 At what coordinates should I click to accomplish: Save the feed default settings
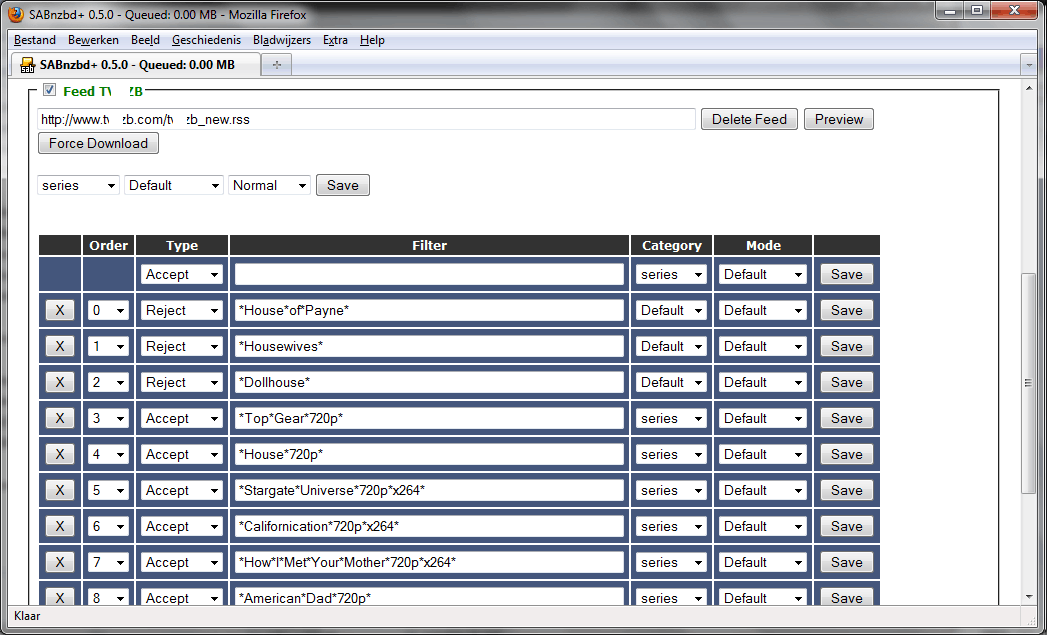click(x=343, y=186)
